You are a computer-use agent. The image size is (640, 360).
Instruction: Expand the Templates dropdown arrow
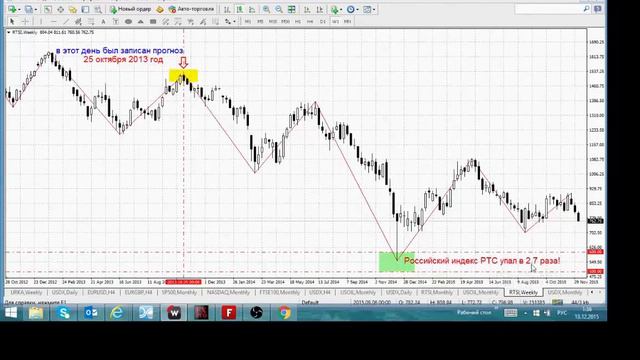pos(373,9)
